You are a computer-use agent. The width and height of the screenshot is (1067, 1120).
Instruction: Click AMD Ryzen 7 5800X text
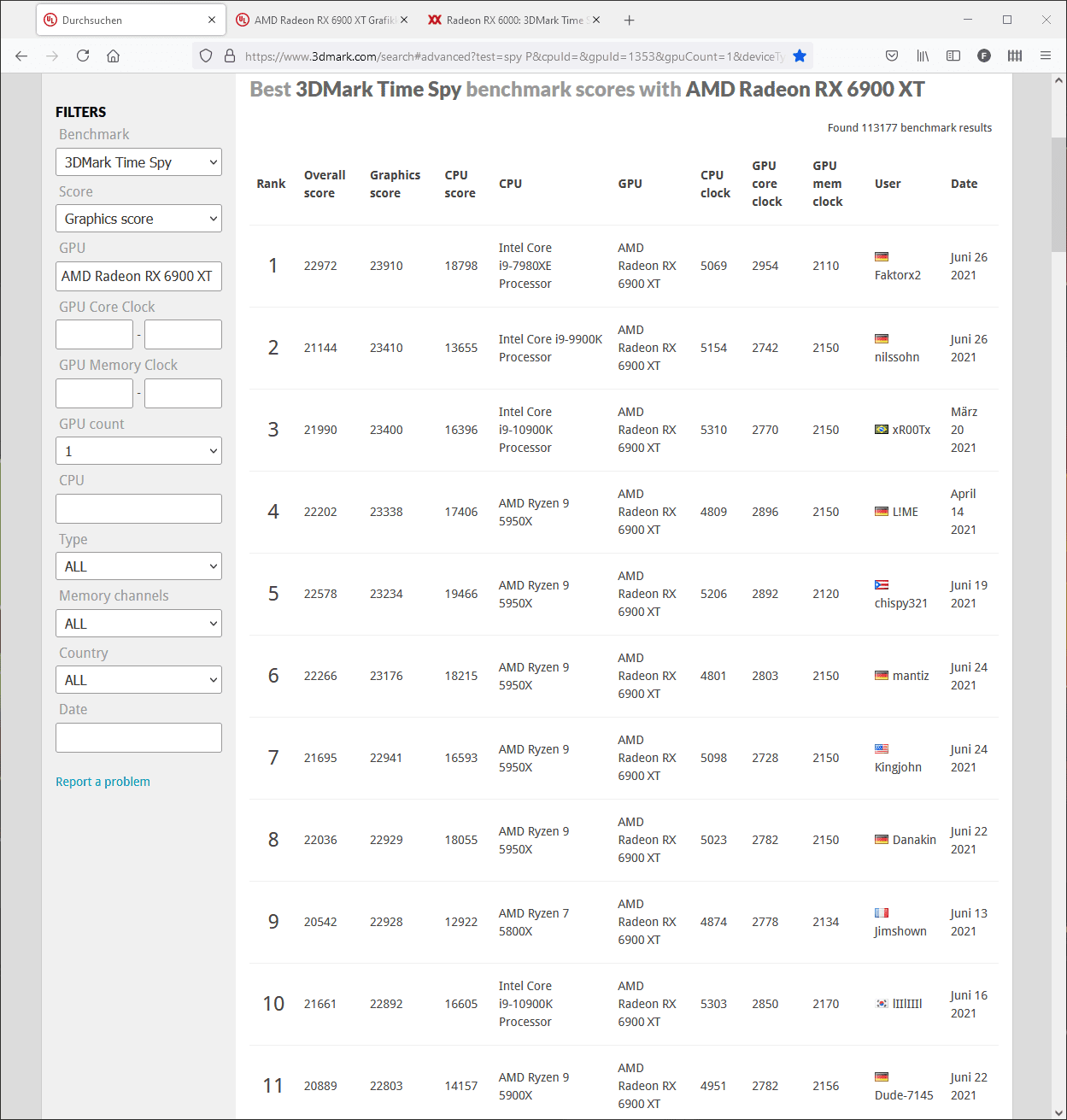point(534,922)
